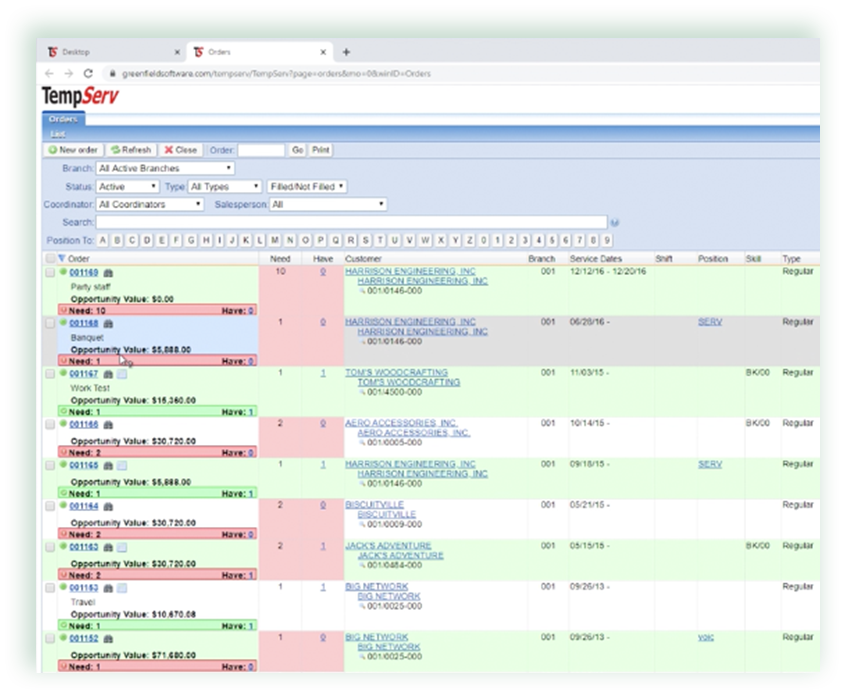
Task: Open the note icon on order 001163
Action: 122,547
